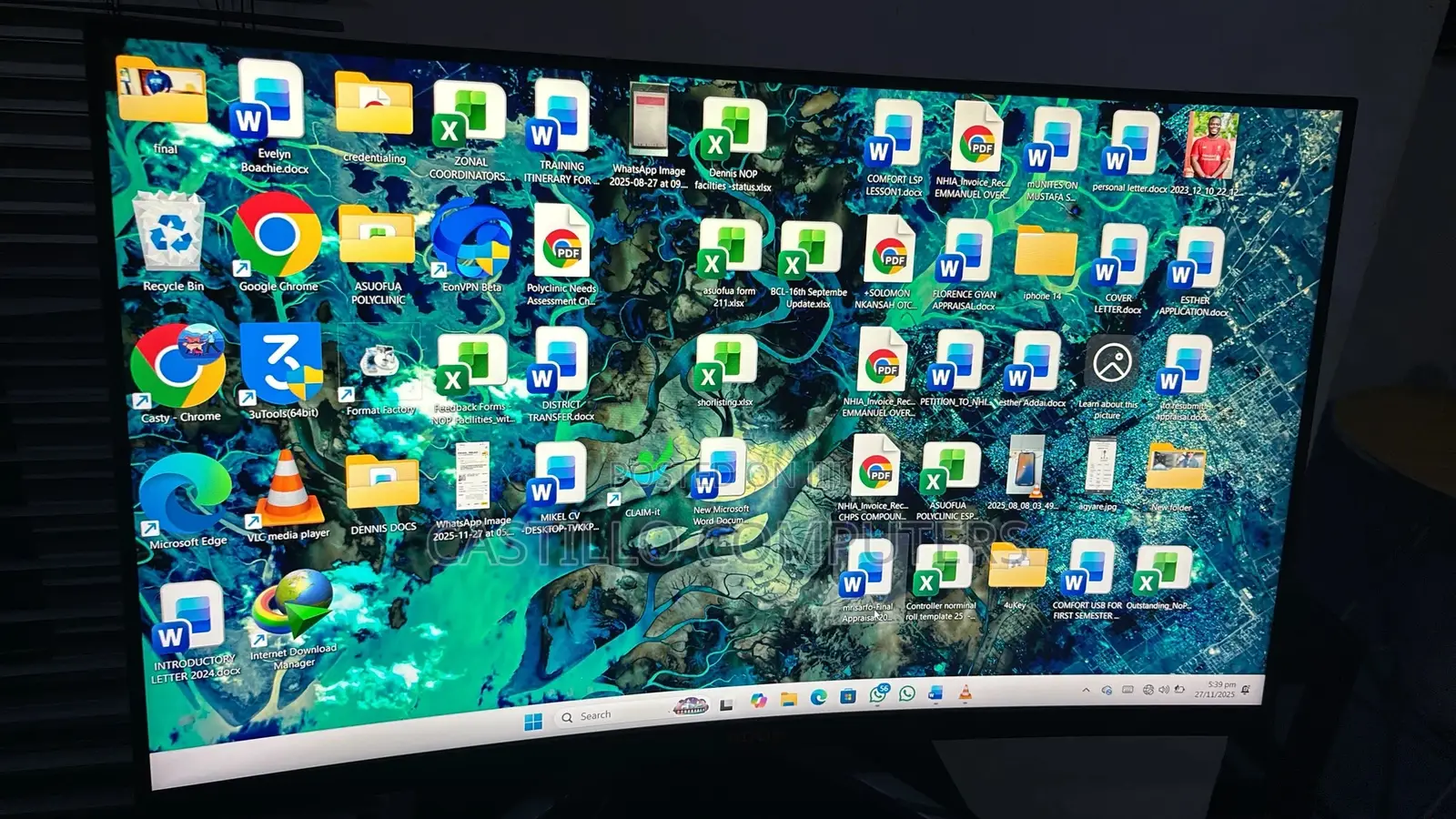Screen dimensions: 1456x819
Task: Select PETITION_TO_NHI Word document
Action: [955, 369]
